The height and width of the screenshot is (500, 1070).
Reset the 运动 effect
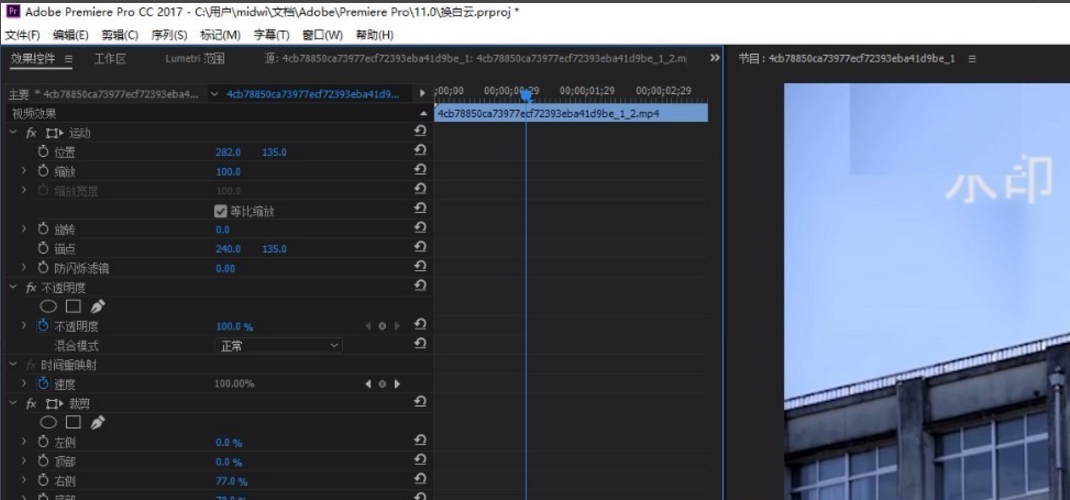(420, 131)
